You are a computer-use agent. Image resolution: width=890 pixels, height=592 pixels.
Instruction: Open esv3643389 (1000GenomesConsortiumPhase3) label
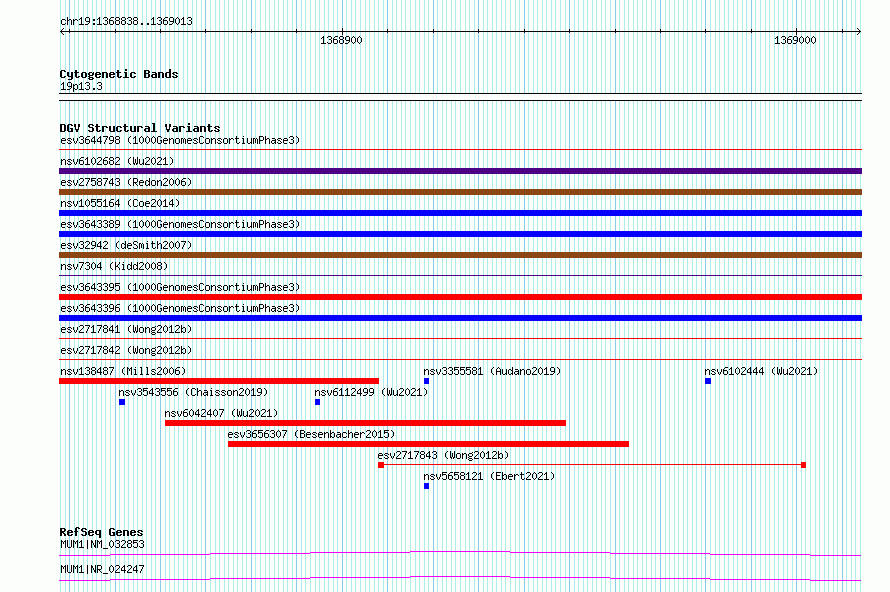(180, 224)
